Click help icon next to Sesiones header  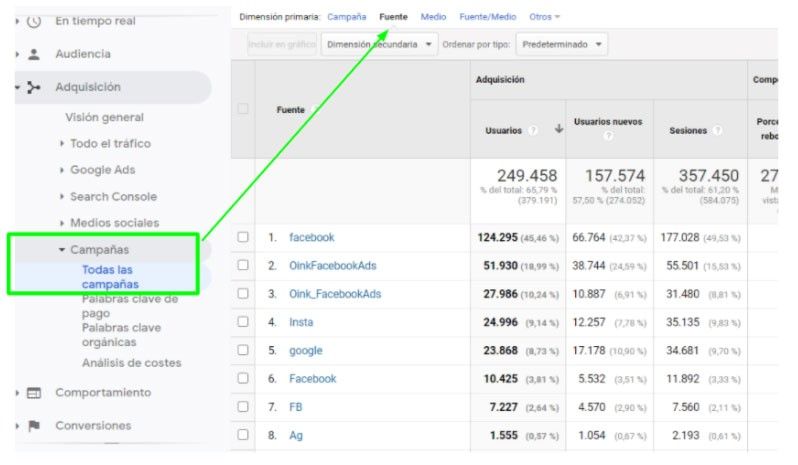pyautogui.click(x=718, y=130)
